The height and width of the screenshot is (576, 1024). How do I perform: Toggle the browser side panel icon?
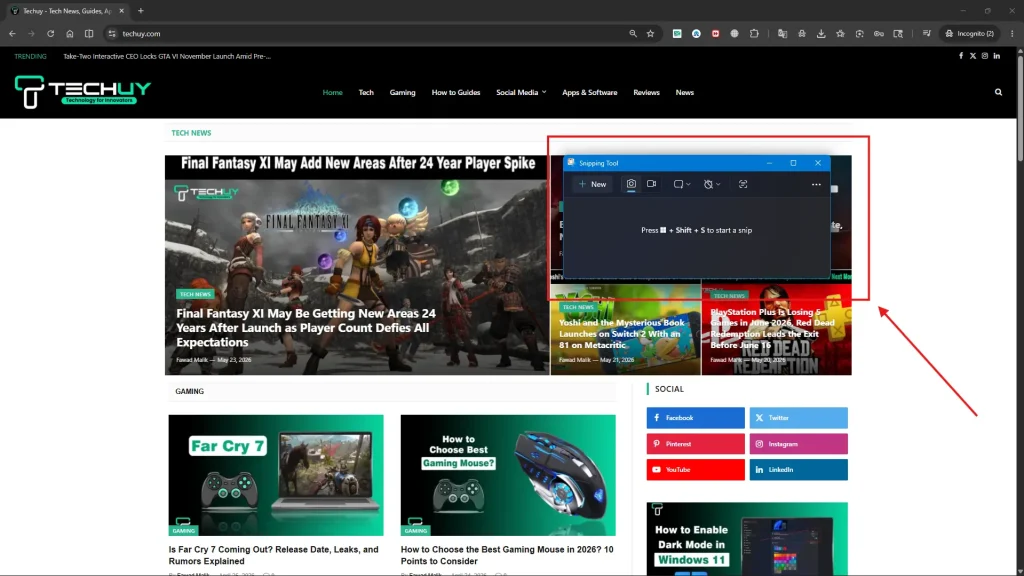[x=89, y=33]
